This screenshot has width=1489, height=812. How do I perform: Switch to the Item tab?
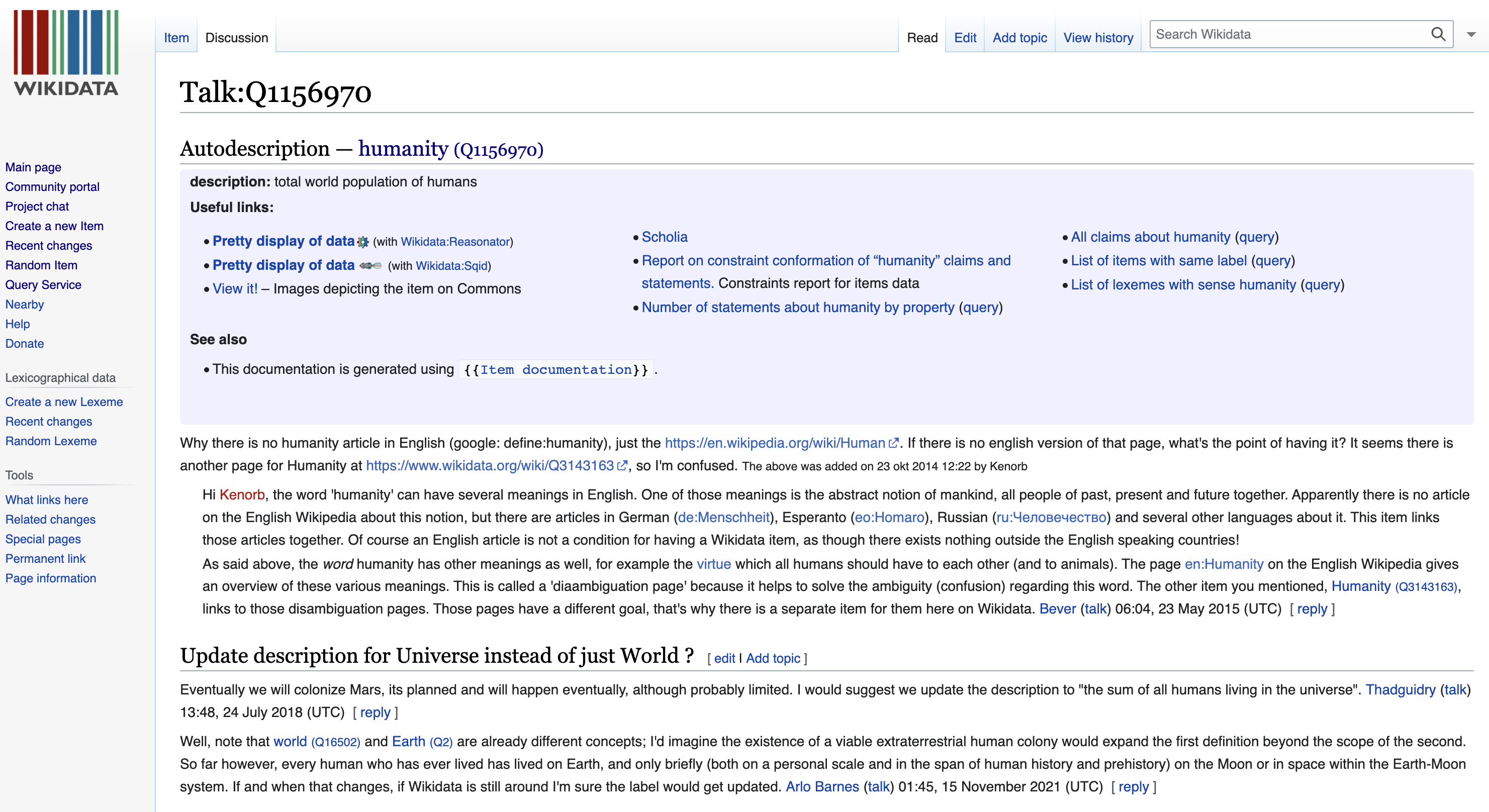tap(176, 38)
